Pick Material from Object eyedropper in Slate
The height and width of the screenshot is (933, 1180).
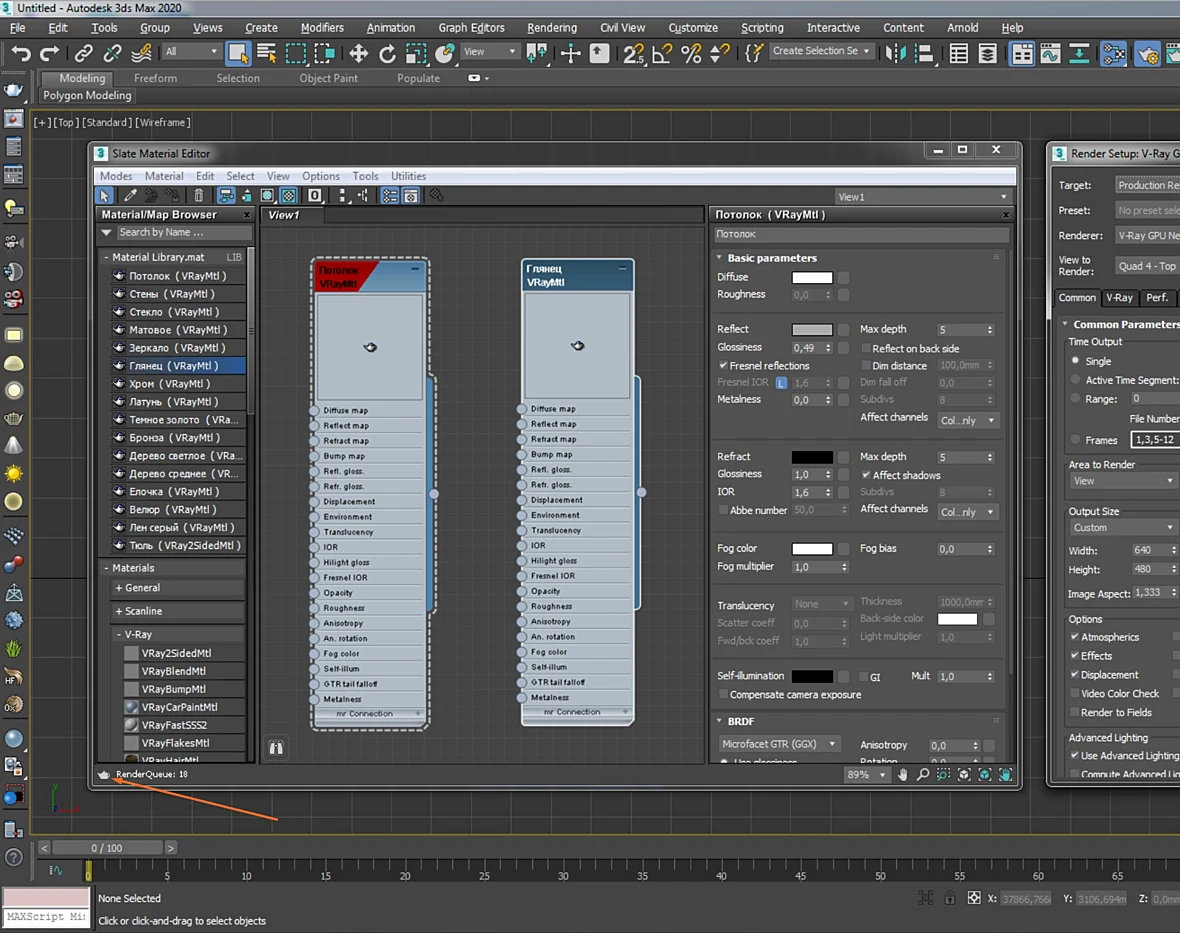click(x=130, y=196)
